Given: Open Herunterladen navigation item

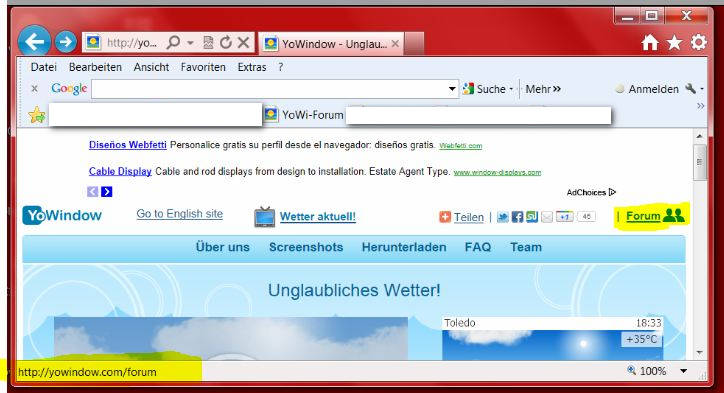Looking at the screenshot, I should click(404, 247).
